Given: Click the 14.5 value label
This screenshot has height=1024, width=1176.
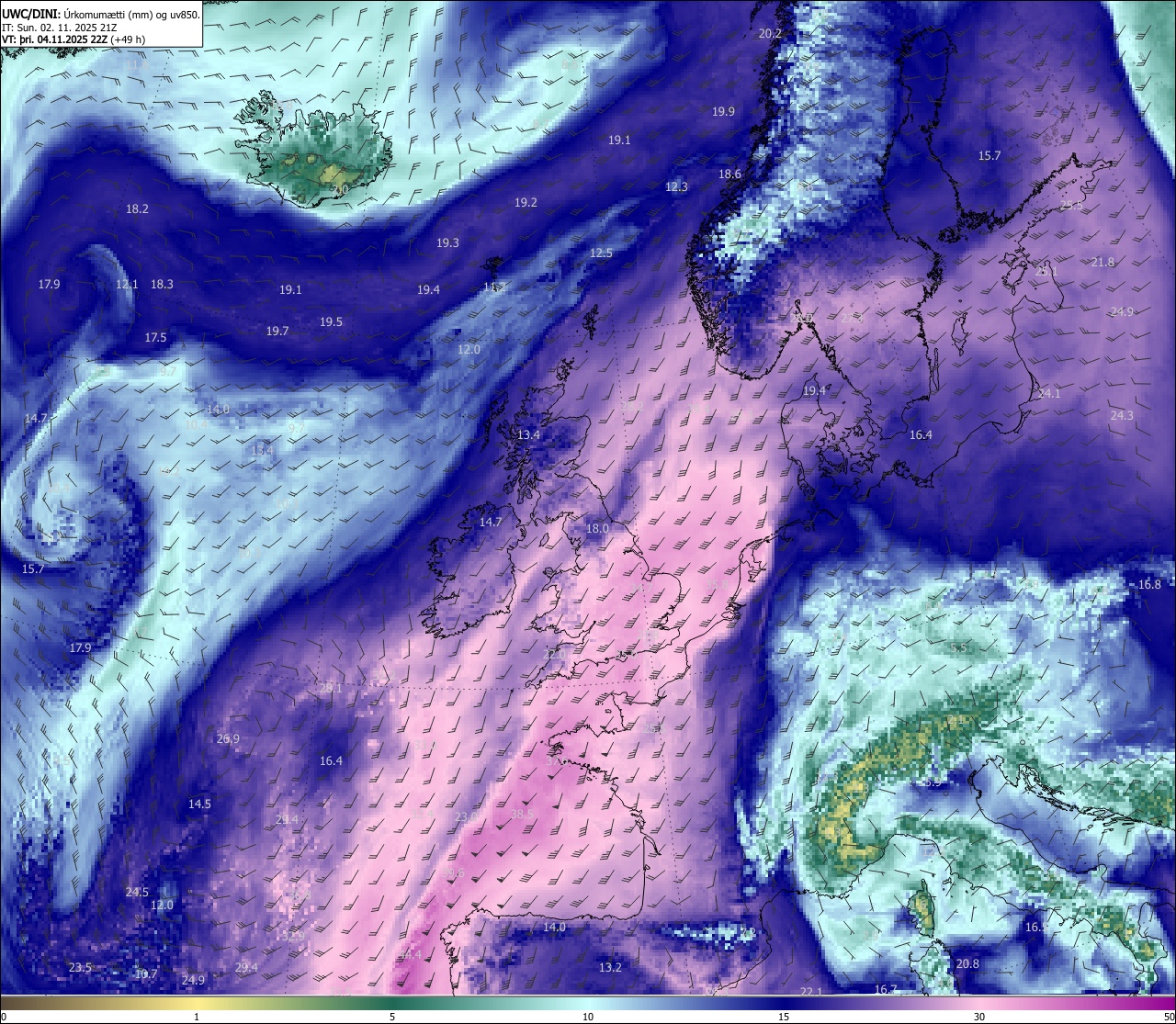Looking at the screenshot, I should [199, 804].
